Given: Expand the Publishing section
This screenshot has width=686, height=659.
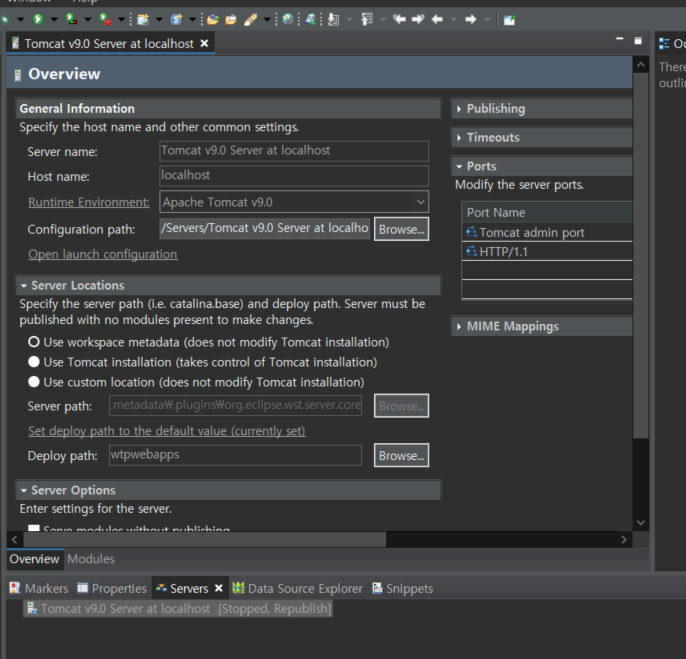Looking at the screenshot, I should (x=458, y=109).
